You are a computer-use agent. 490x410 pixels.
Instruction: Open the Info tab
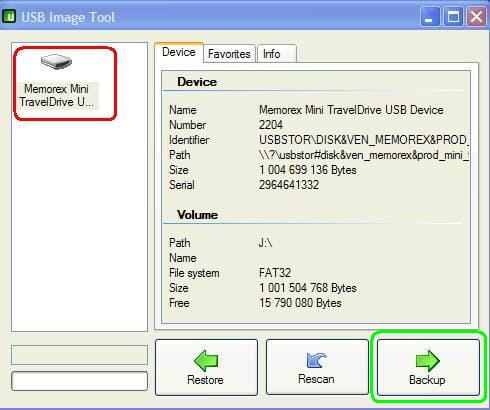277,54
